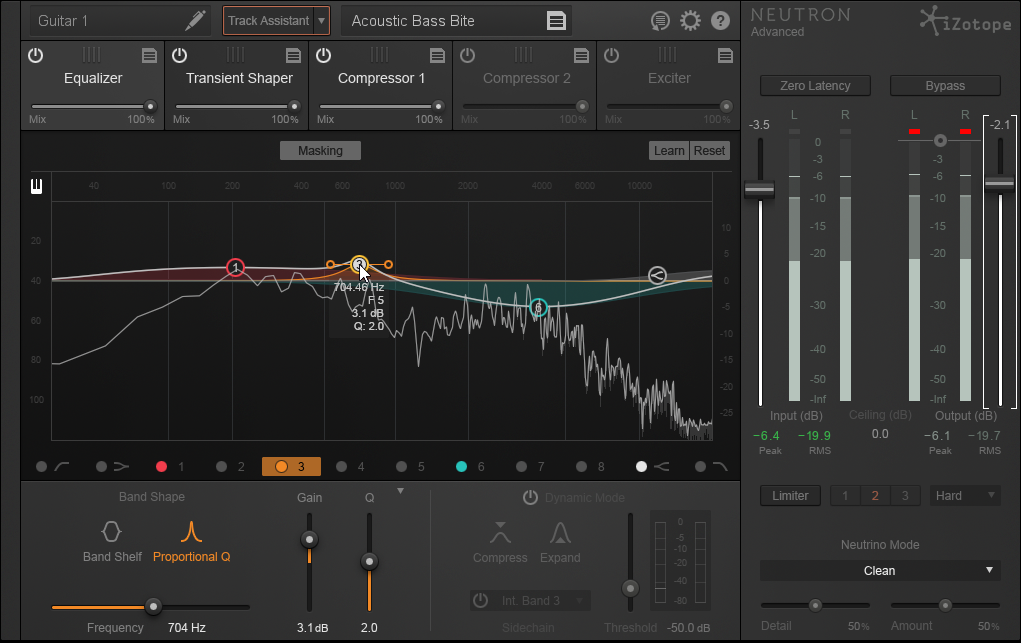Adjust the band Gain slider

pos(309,539)
